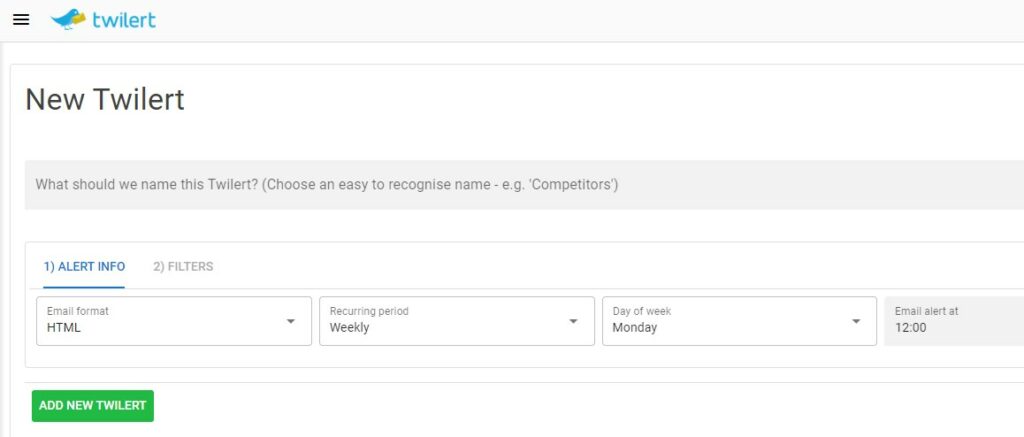Screen dimensions: 1024x437
Task: Click the Email format dropdown arrow
Action: coord(291,321)
